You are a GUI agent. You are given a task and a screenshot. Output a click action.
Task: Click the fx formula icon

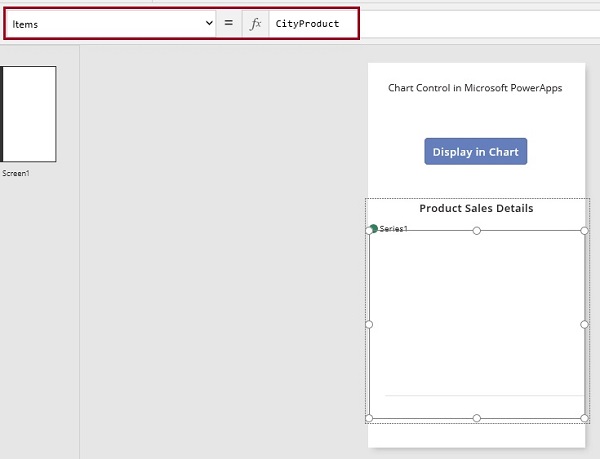[255, 24]
